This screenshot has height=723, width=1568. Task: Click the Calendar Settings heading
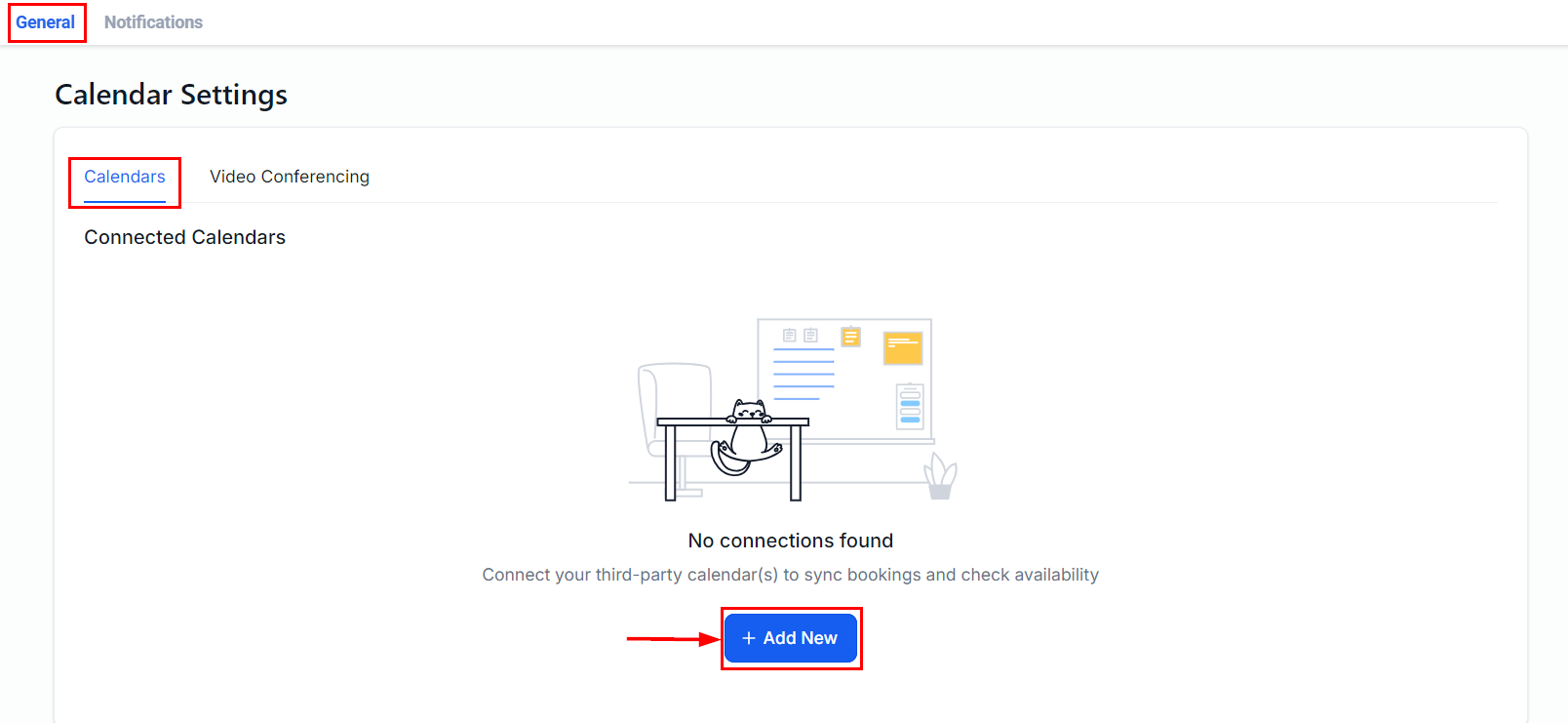171,95
